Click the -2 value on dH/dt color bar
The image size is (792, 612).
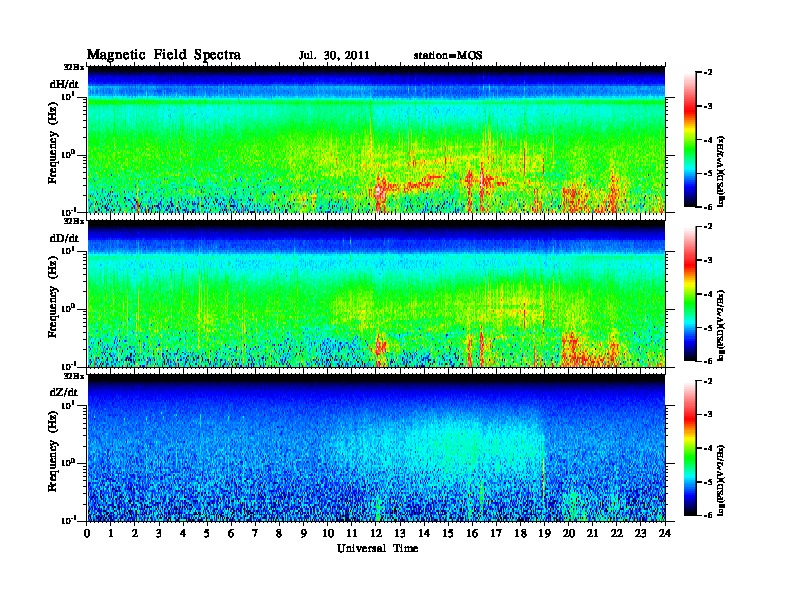(708, 73)
